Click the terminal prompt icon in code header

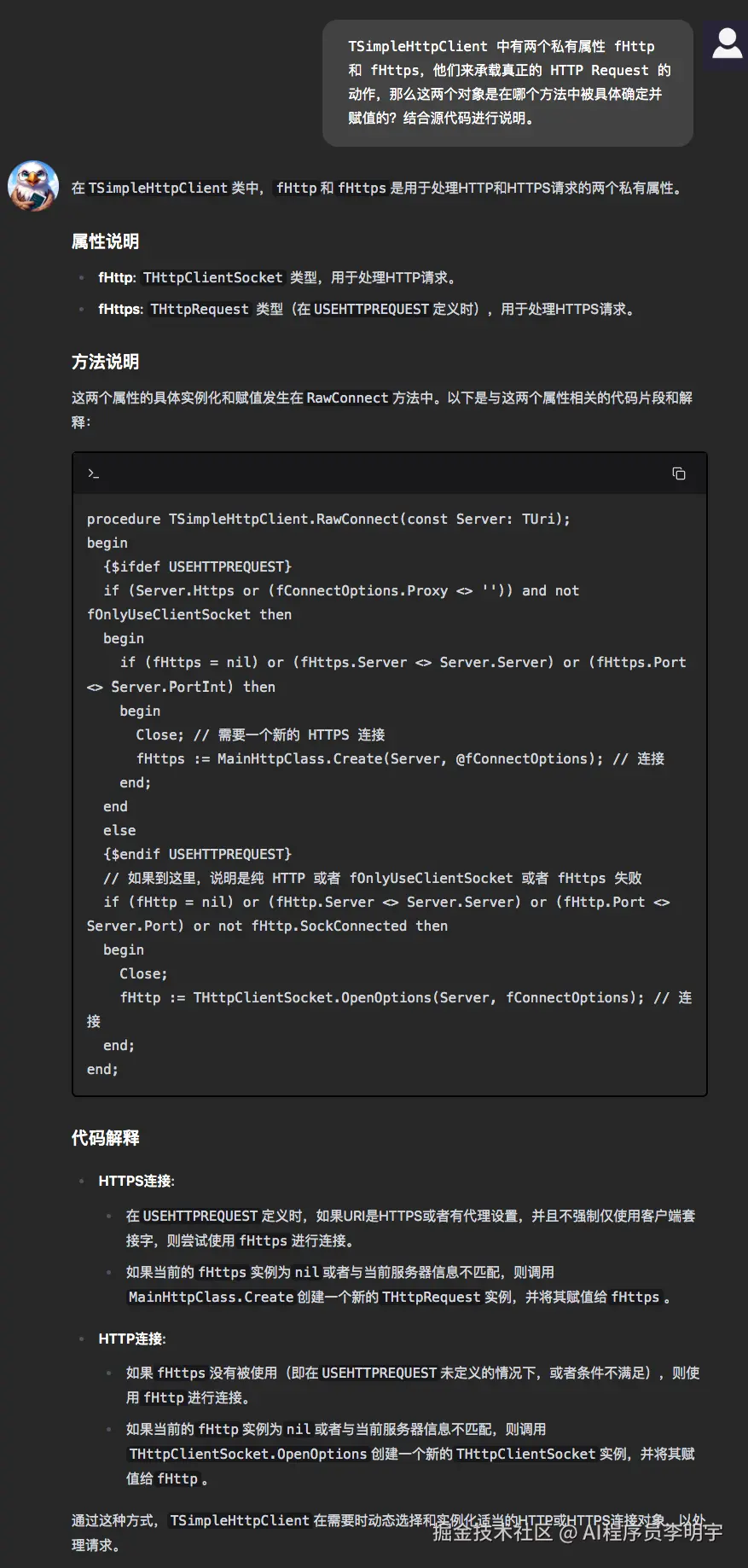point(94,473)
